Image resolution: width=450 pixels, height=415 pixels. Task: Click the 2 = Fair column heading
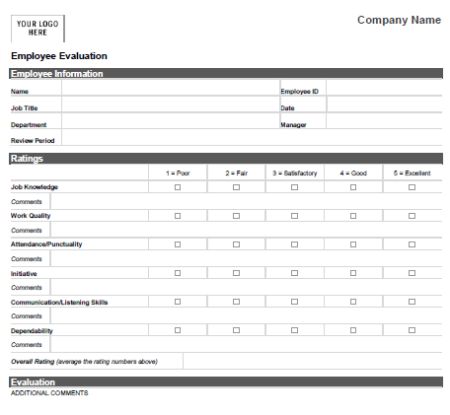click(x=236, y=173)
